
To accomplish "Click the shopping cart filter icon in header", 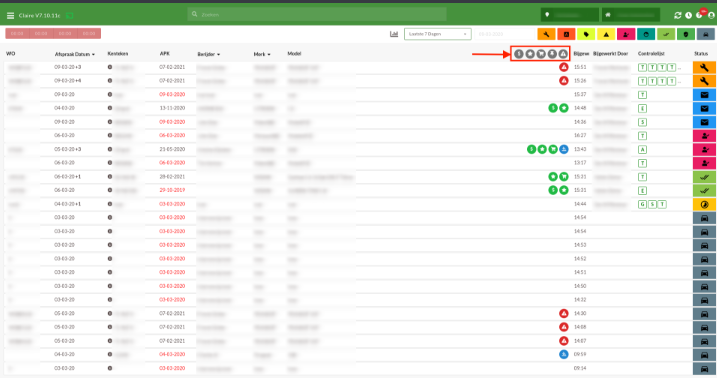I will [541, 54].
